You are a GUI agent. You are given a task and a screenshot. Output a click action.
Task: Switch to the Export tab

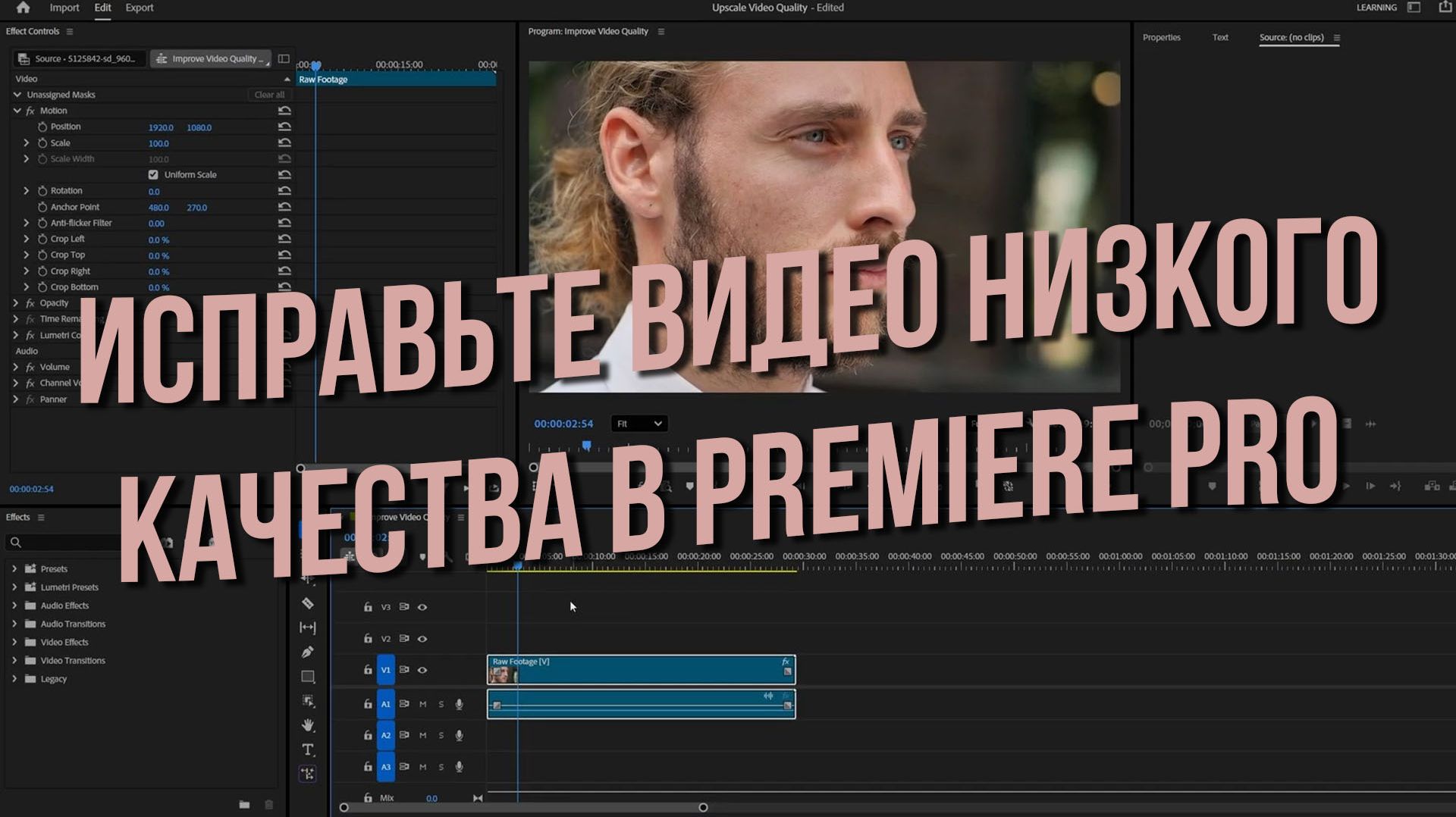(x=139, y=8)
